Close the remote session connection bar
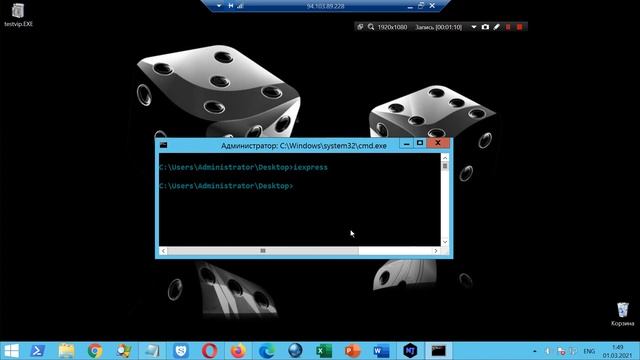 pos(432,6)
